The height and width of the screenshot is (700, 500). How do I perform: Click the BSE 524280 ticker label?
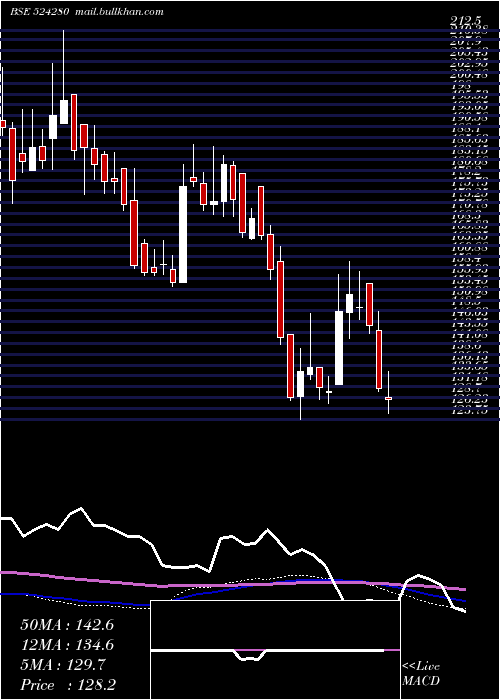click(x=39, y=12)
